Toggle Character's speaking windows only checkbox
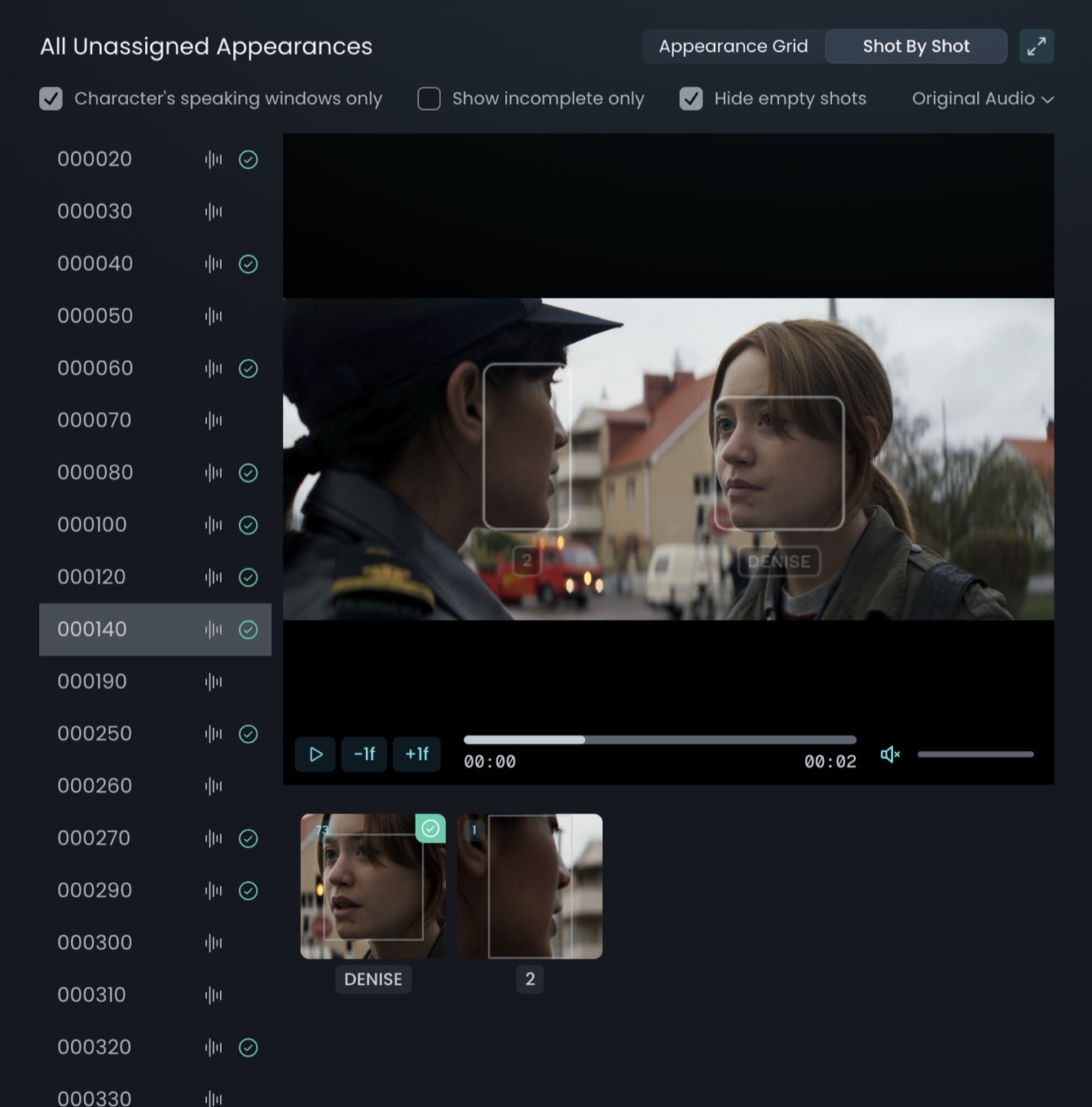The height and width of the screenshot is (1107, 1092). tap(51, 99)
